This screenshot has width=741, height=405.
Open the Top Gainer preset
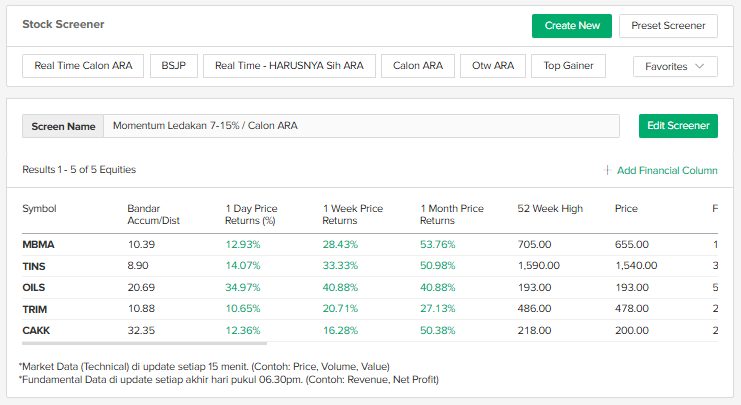pos(568,66)
